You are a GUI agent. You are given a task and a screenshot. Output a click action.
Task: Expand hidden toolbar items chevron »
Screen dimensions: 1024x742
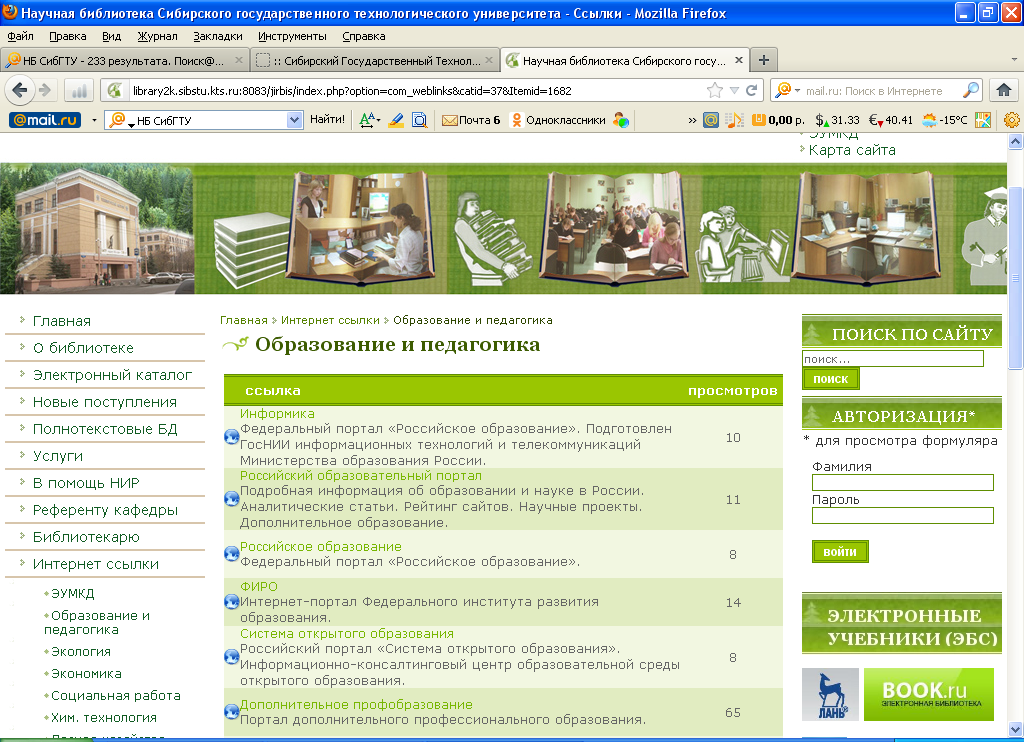(x=692, y=120)
